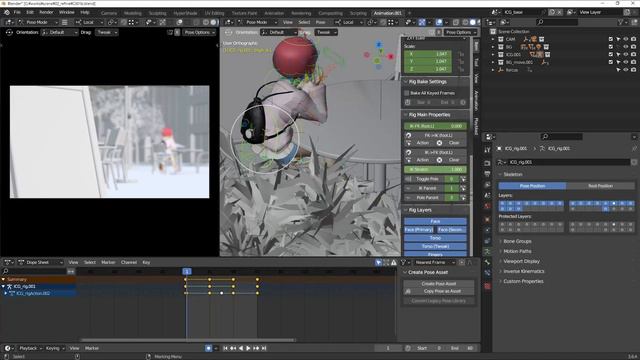Click the new scene icon next to the scene name
The image size is (640, 360).
pos(552,12)
